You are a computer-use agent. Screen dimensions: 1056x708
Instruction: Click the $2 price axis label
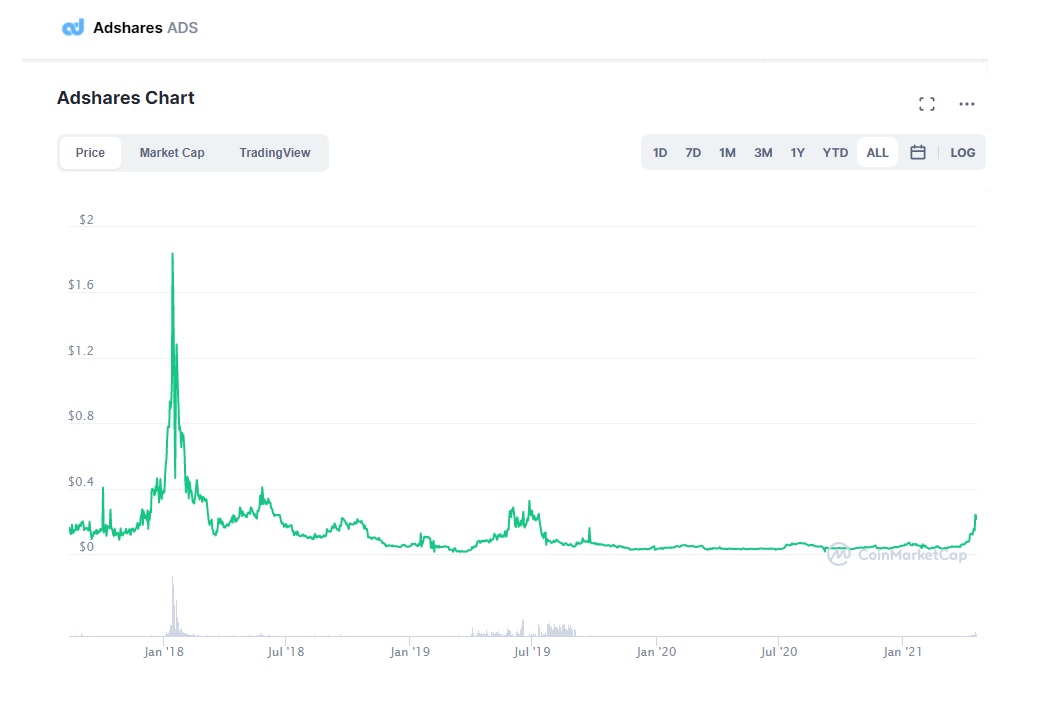[86, 220]
